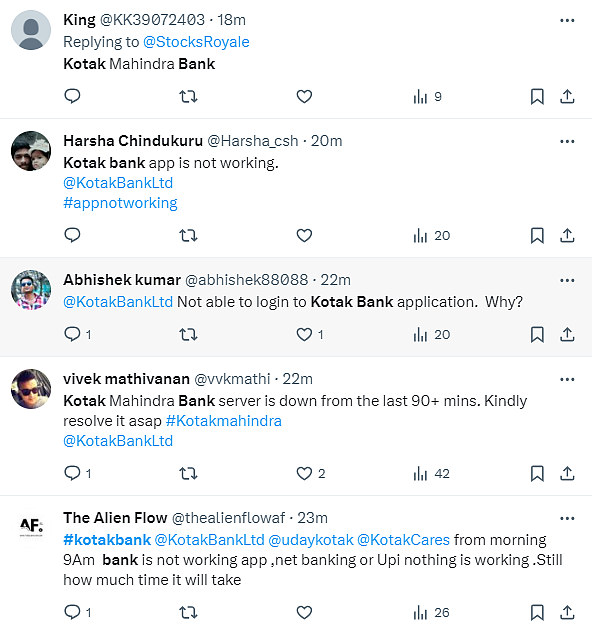Viewport: 592px width, 630px height.
Task: Like Abhishek kumar's tweet
Action: point(304,334)
